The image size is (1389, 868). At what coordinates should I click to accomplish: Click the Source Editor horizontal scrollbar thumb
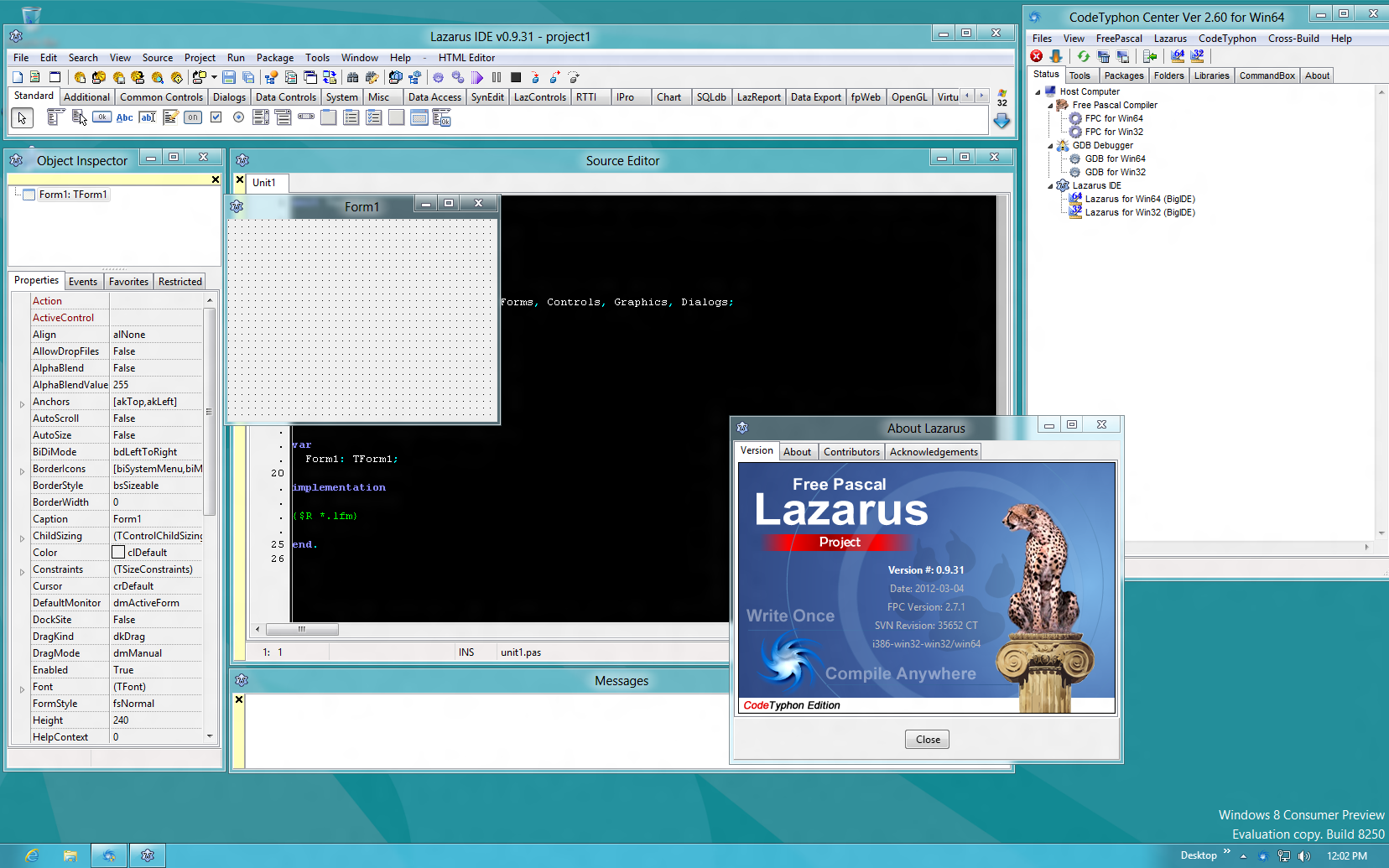pyautogui.click(x=302, y=629)
